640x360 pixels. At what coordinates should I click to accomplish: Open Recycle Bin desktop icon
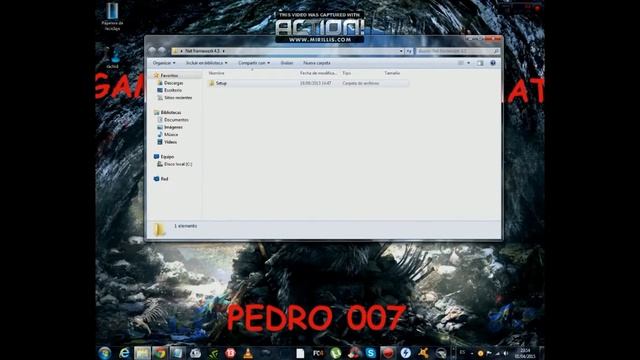click(x=112, y=16)
